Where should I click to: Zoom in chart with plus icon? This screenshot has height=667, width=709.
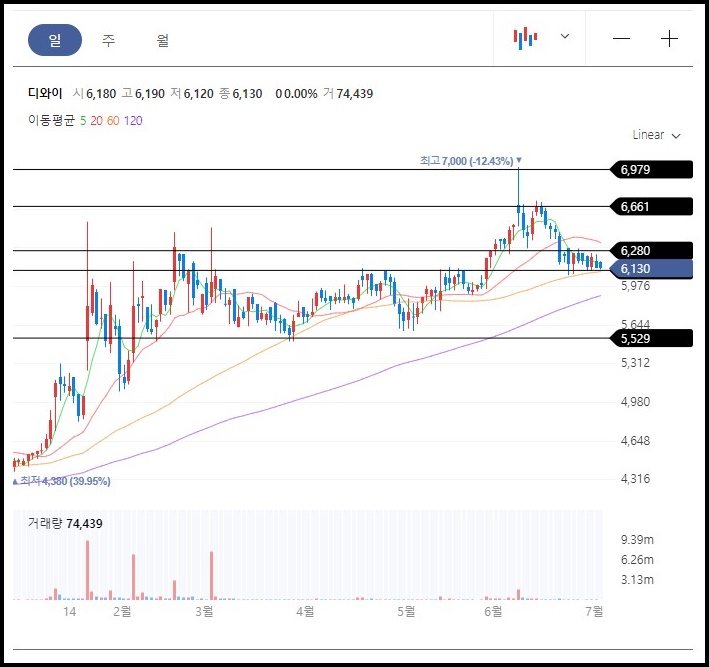(669, 39)
